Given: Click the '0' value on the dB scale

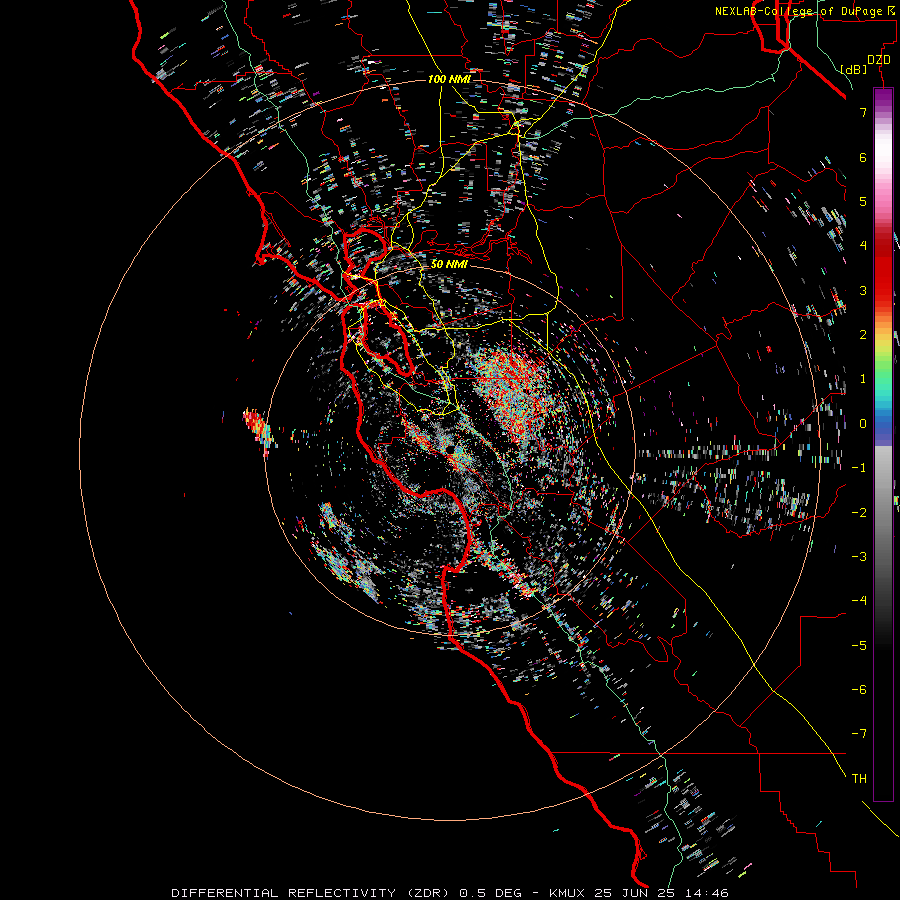Looking at the screenshot, I should click(x=863, y=424).
